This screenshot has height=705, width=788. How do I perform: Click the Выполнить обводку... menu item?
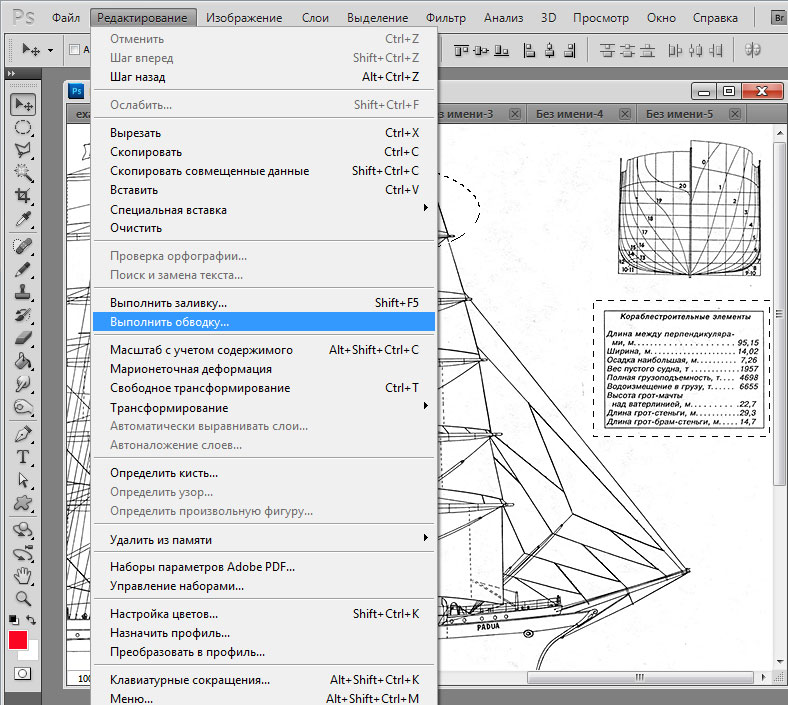[x=170, y=322]
